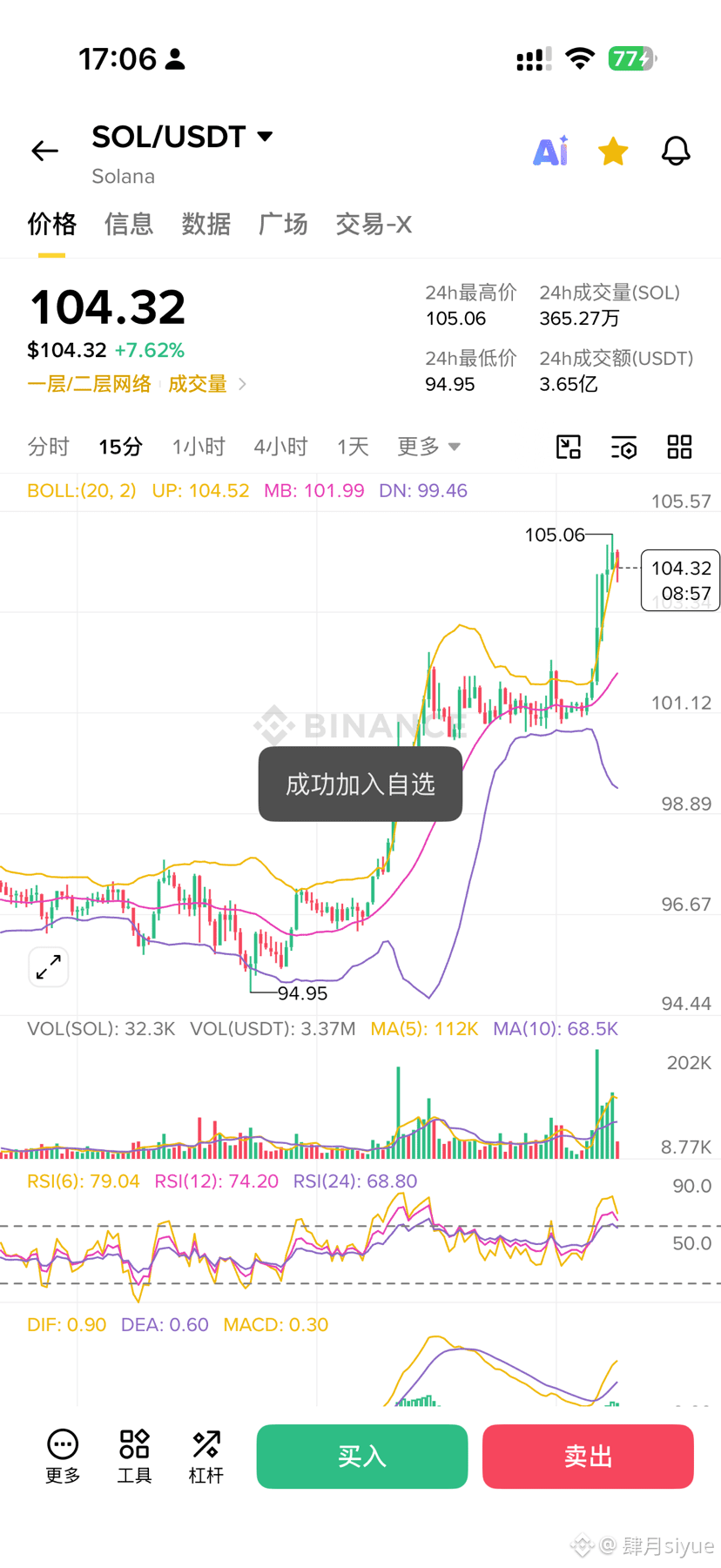Switch to the 信息 tab
Viewport: 721px width, 1568px height.
129,224
